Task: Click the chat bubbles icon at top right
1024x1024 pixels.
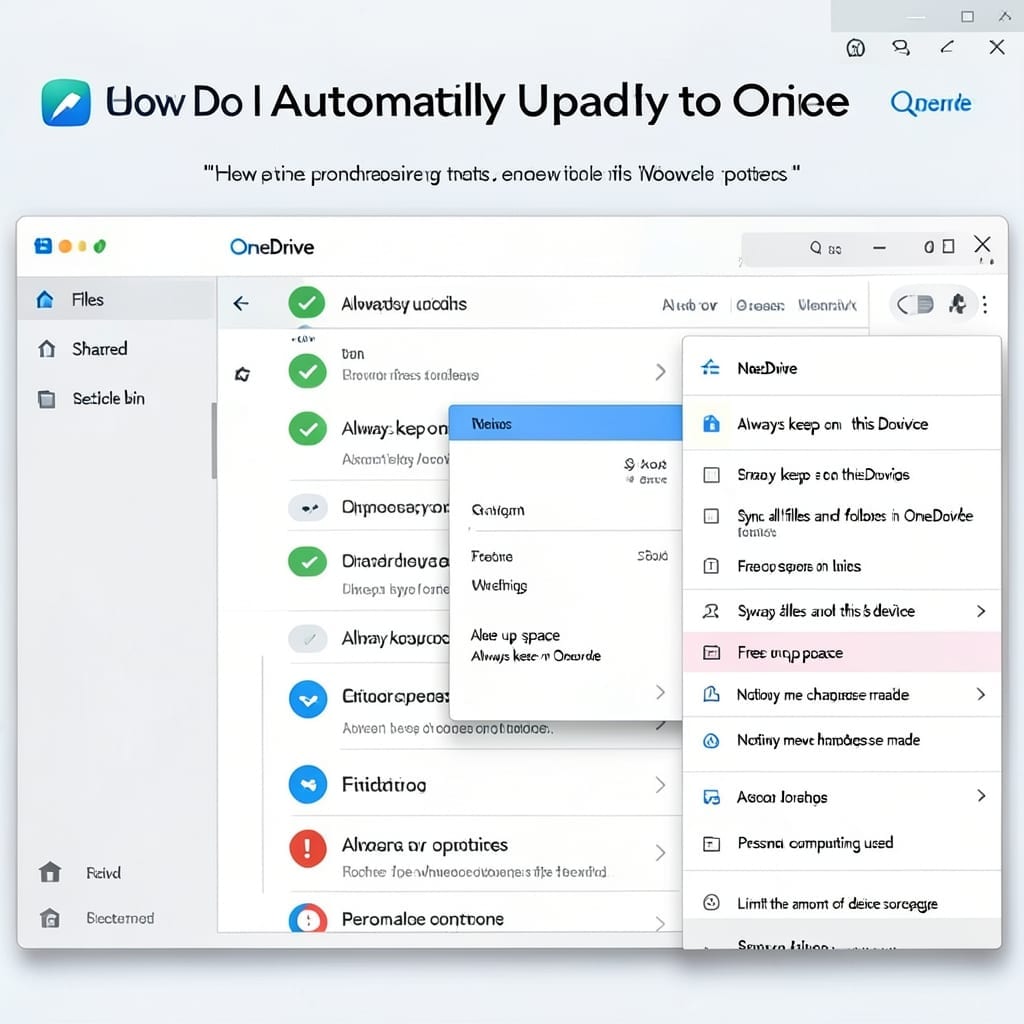Action: click(901, 48)
